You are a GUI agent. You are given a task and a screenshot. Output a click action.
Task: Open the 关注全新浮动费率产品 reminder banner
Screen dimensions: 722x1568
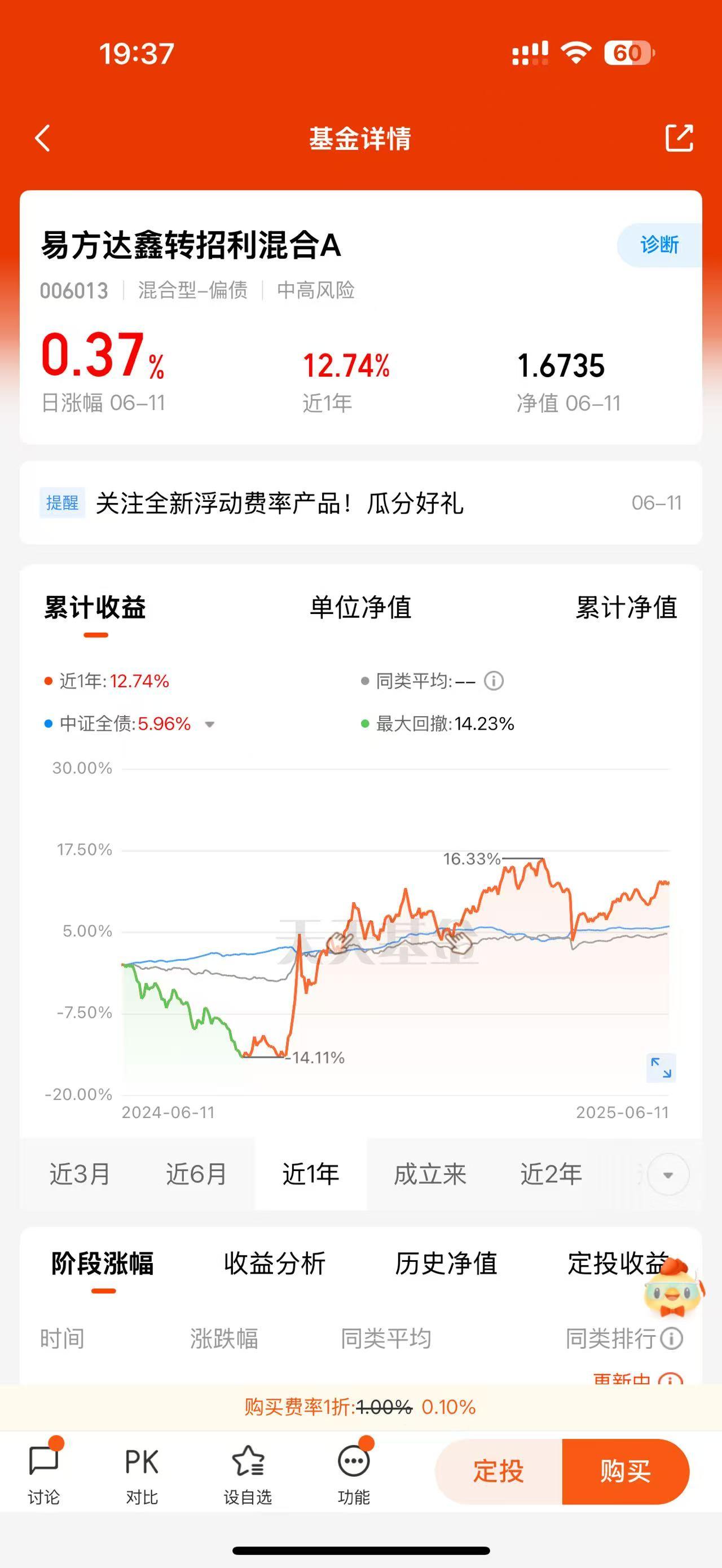[360, 503]
